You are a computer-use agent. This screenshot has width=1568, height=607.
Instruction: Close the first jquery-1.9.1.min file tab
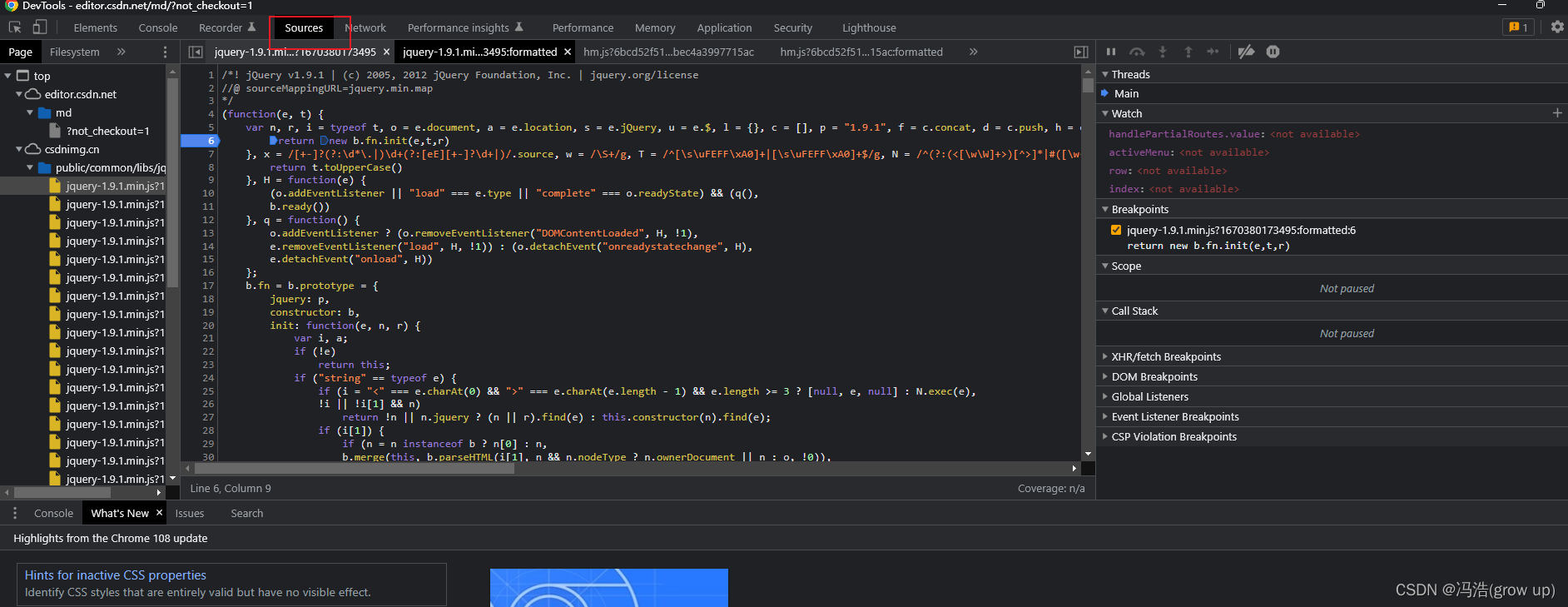tap(386, 52)
